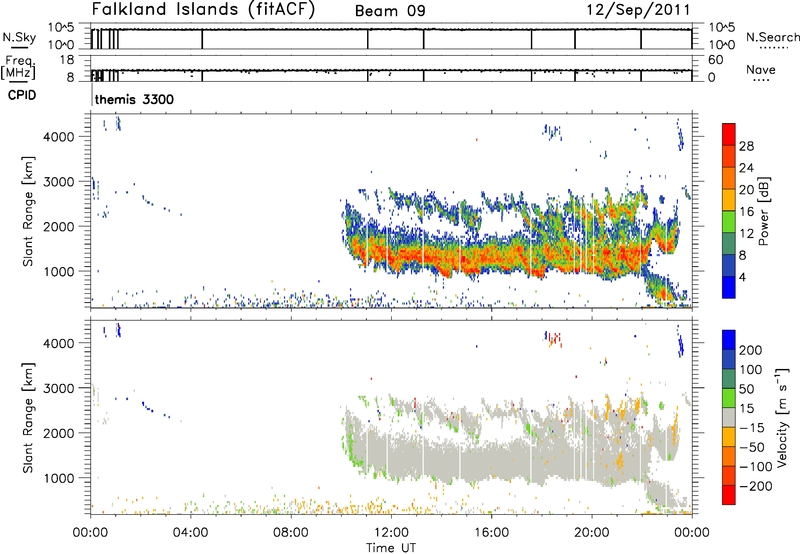This screenshot has width=800, height=554.
Task: Click the 'Velocity [m s-1]' color bar label
Action: pos(782,417)
